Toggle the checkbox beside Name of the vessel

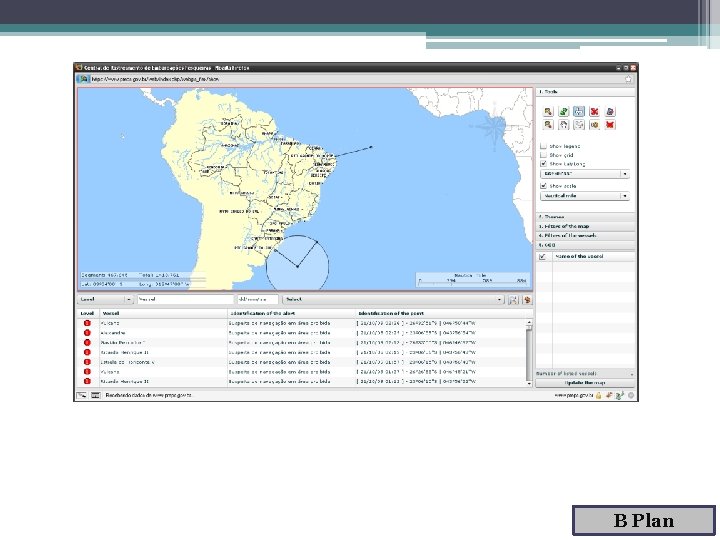pos(543,257)
